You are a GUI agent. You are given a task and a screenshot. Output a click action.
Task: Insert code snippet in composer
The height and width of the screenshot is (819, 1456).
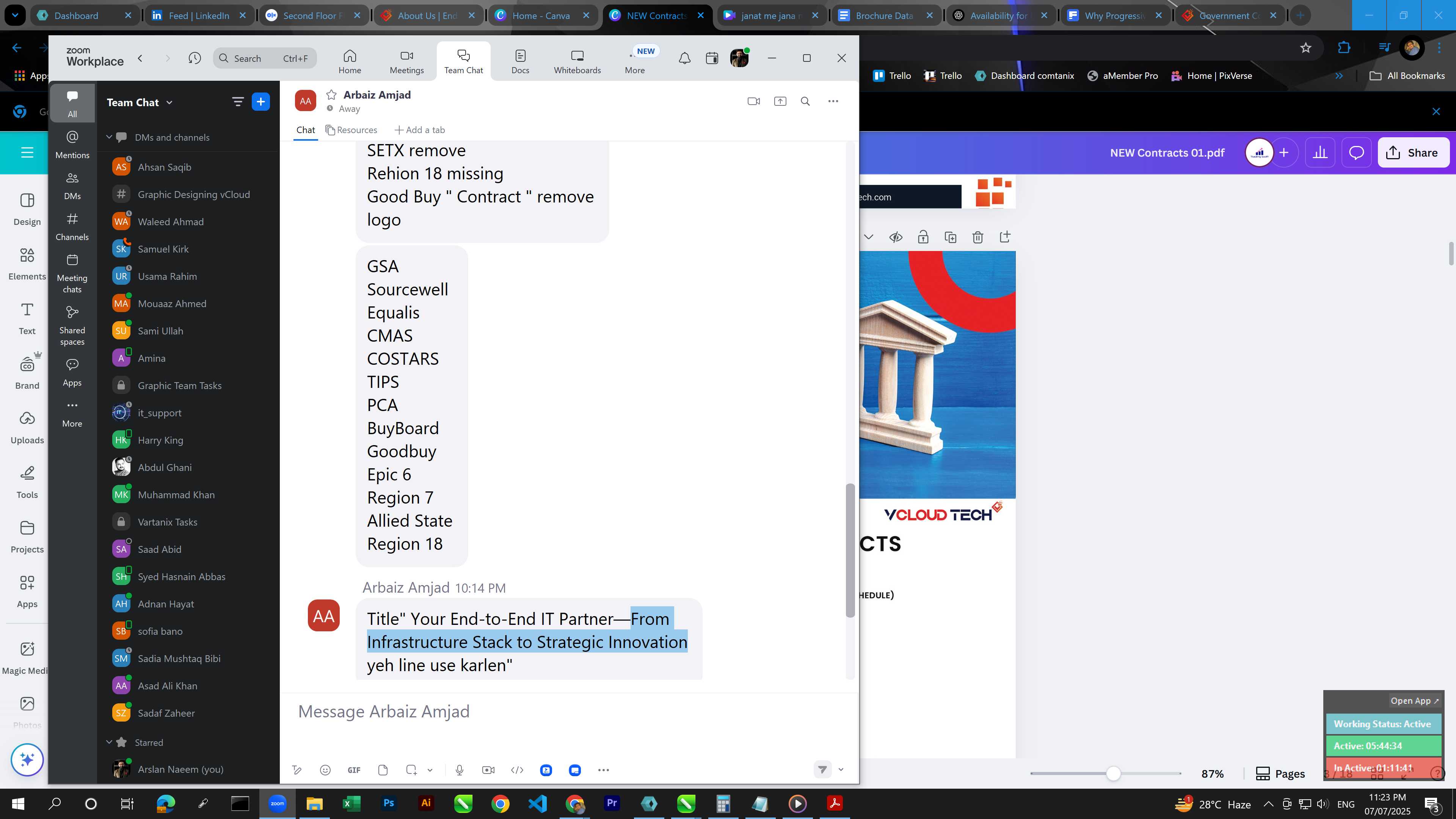(517, 770)
